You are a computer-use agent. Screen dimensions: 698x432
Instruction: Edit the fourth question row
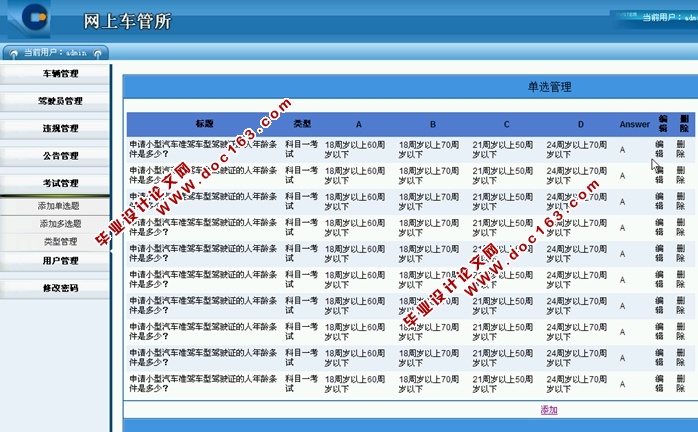(x=659, y=227)
